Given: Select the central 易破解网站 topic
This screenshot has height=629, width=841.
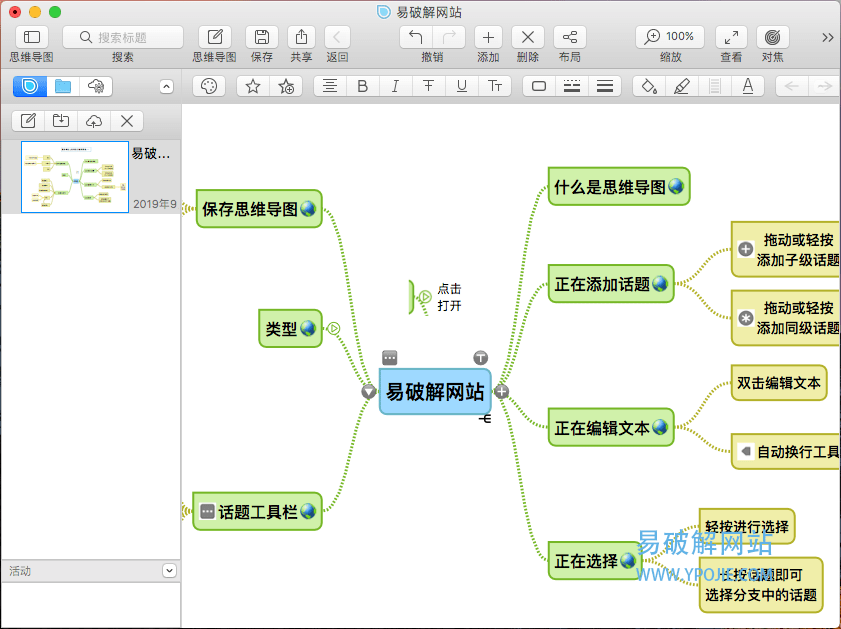Looking at the screenshot, I should 435,391.
